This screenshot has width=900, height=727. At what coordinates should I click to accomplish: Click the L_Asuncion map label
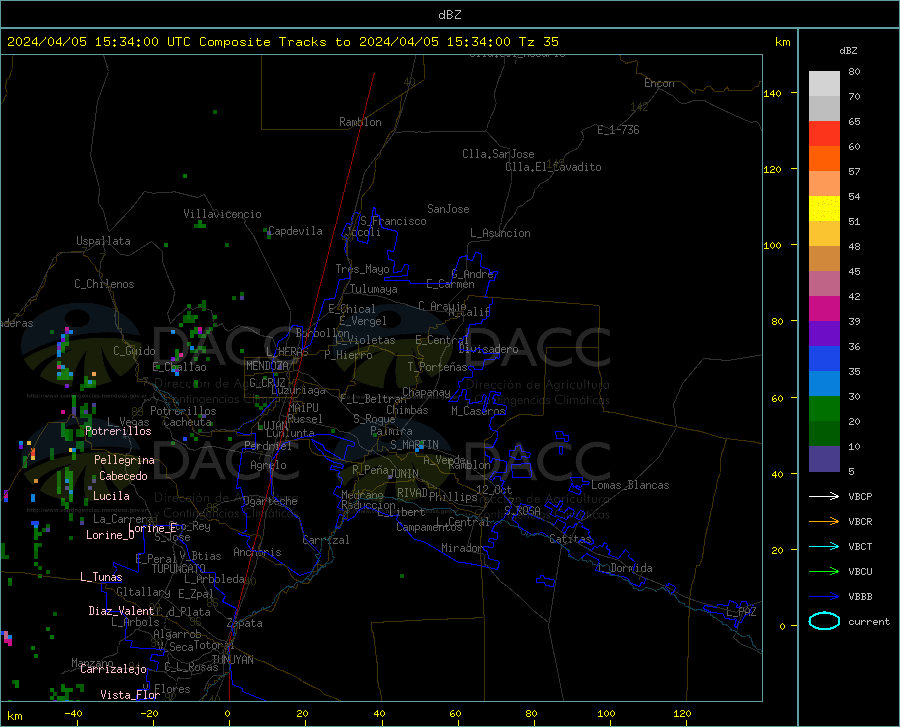click(x=501, y=233)
